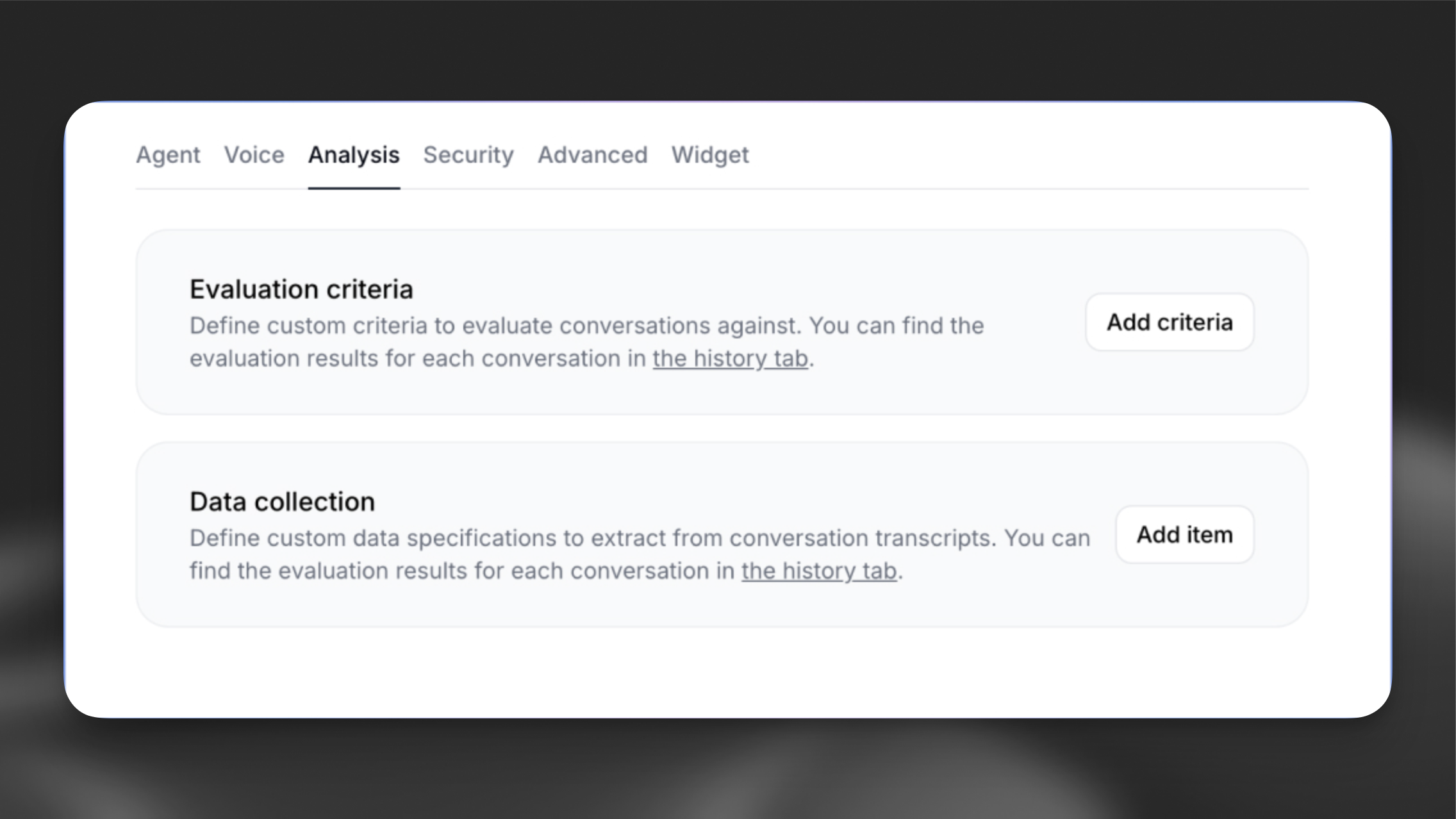Viewport: 1456px width, 819px height.
Task: Open the history tab link under Data collection
Action: 818,571
